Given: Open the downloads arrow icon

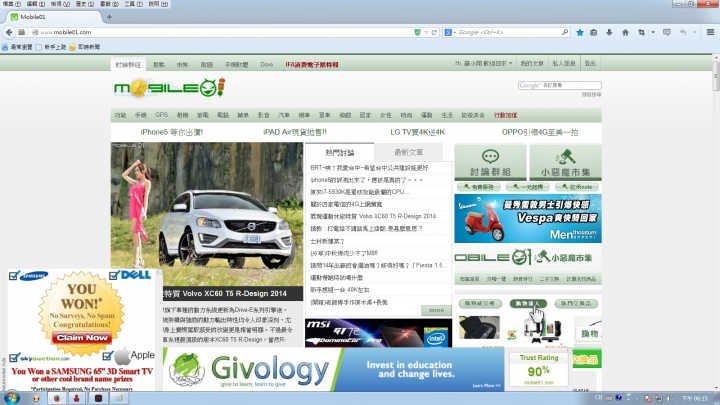Looking at the screenshot, I should point(609,32).
